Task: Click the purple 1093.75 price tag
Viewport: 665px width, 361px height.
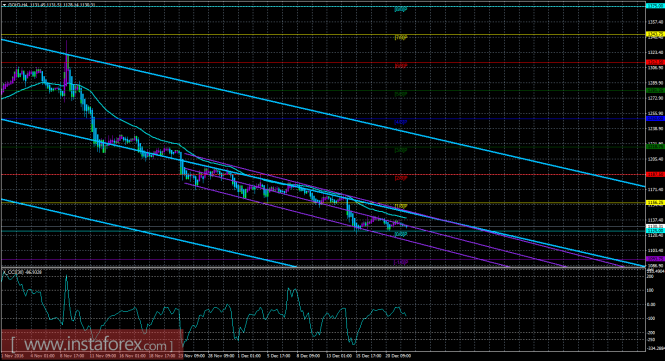Action: [x=654, y=259]
